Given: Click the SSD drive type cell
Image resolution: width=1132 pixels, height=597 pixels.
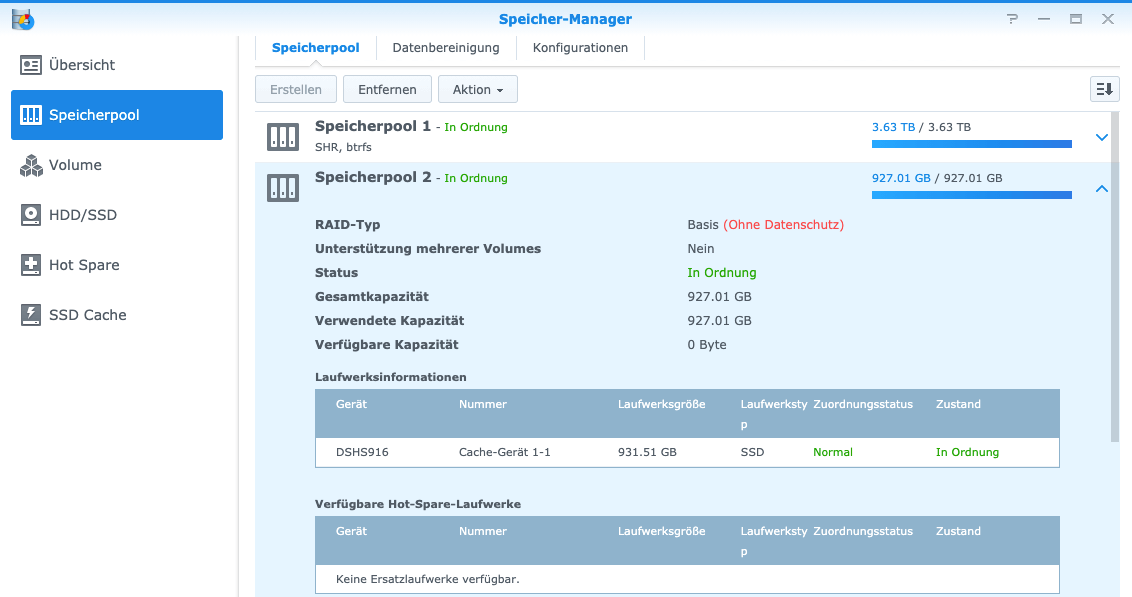Looking at the screenshot, I should [752, 453].
